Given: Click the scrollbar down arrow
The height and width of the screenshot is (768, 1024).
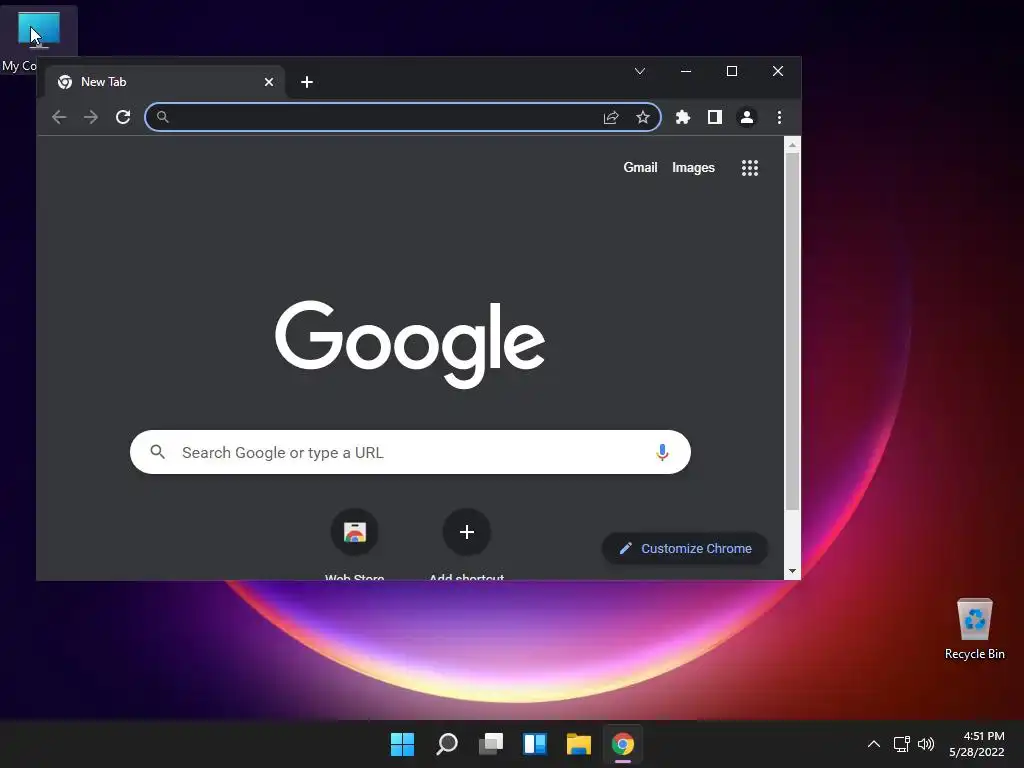Looking at the screenshot, I should point(792,571).
